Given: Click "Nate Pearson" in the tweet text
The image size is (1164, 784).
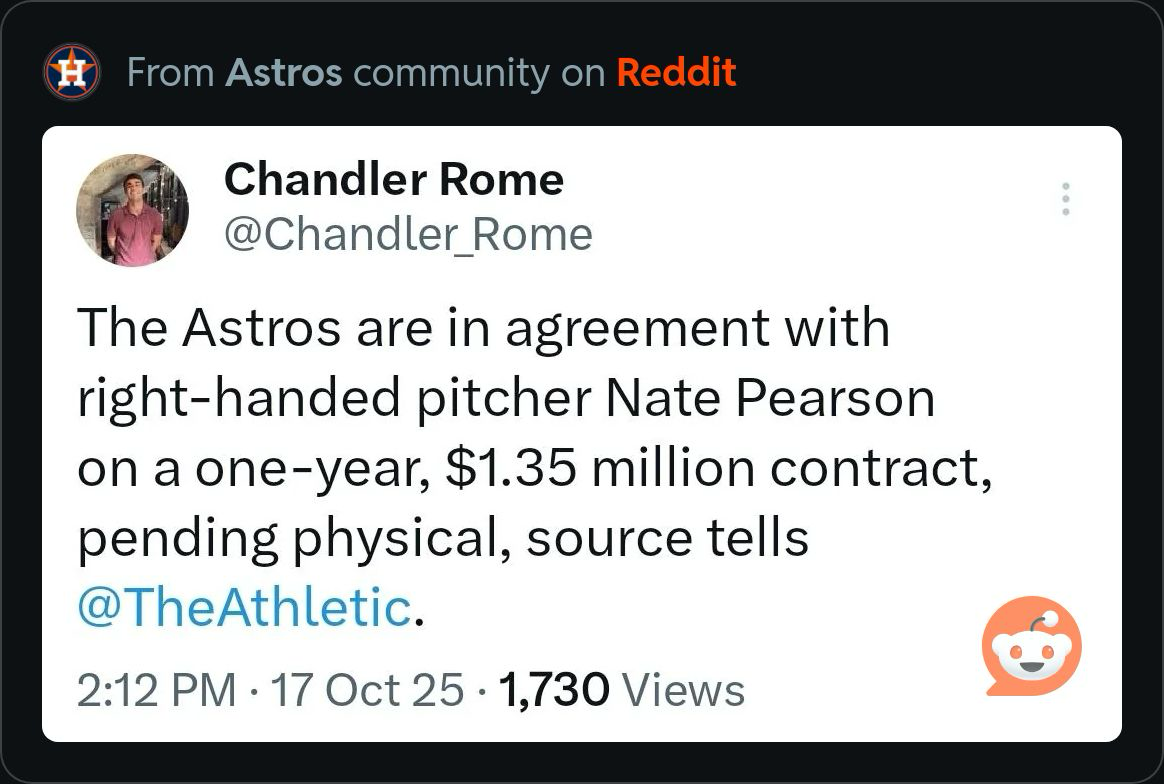Looking at the screenshot, I should pos(770,399).
